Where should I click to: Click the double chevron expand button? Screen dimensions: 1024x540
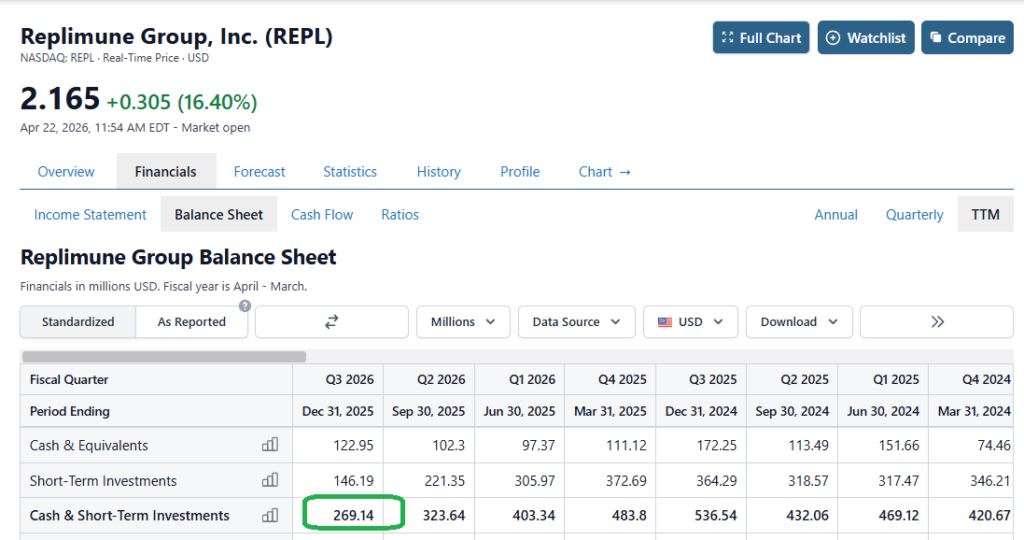[x=936, y=322]
